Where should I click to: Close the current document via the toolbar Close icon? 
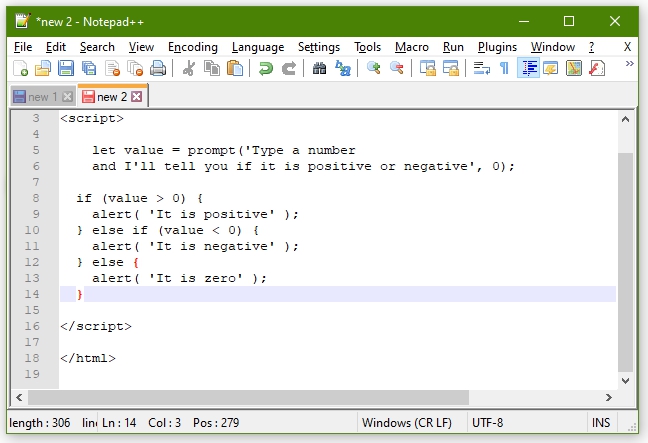click(x=112, y=69)
